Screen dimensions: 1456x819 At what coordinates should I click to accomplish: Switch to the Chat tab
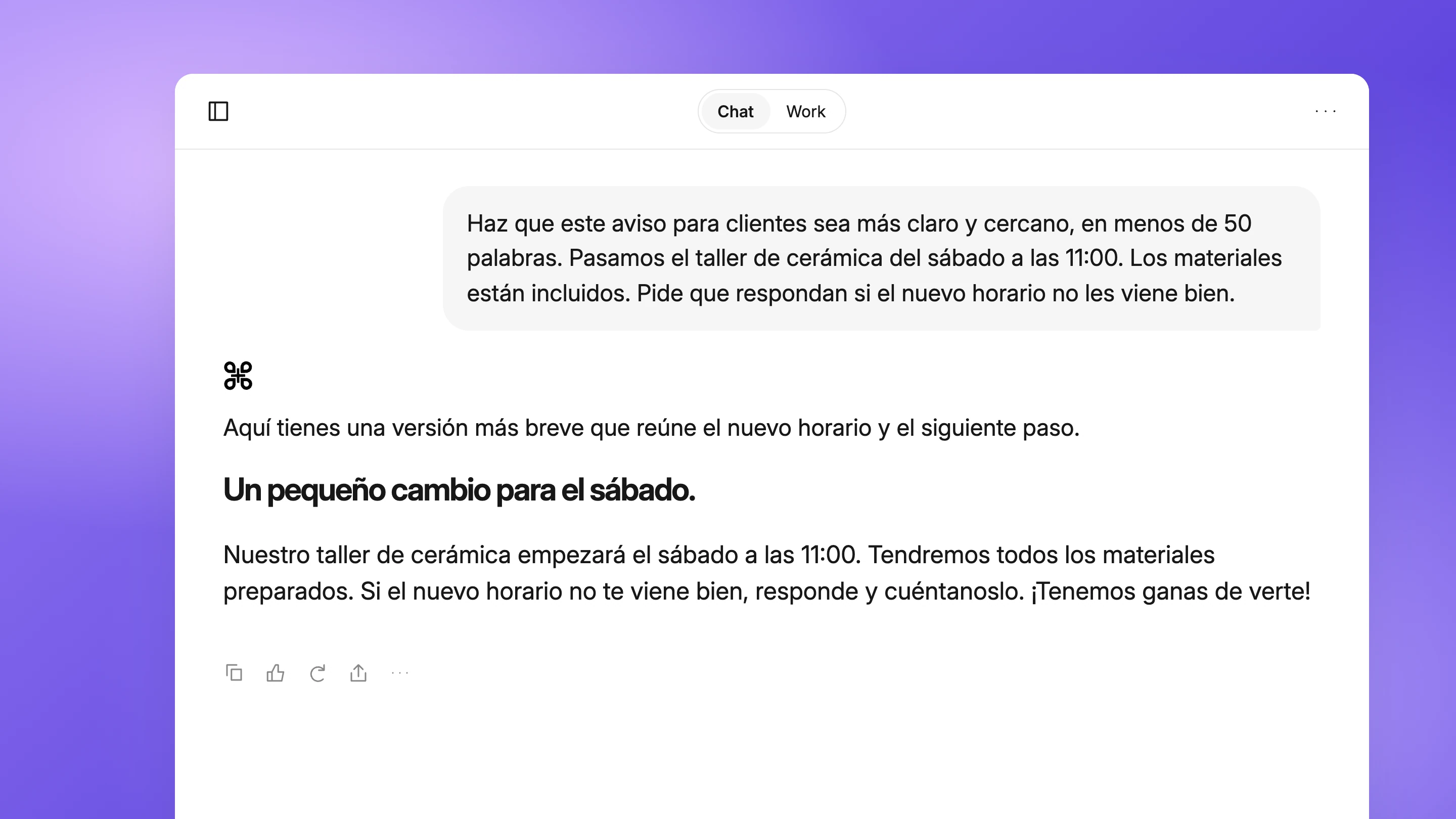(x=736, y=111)
